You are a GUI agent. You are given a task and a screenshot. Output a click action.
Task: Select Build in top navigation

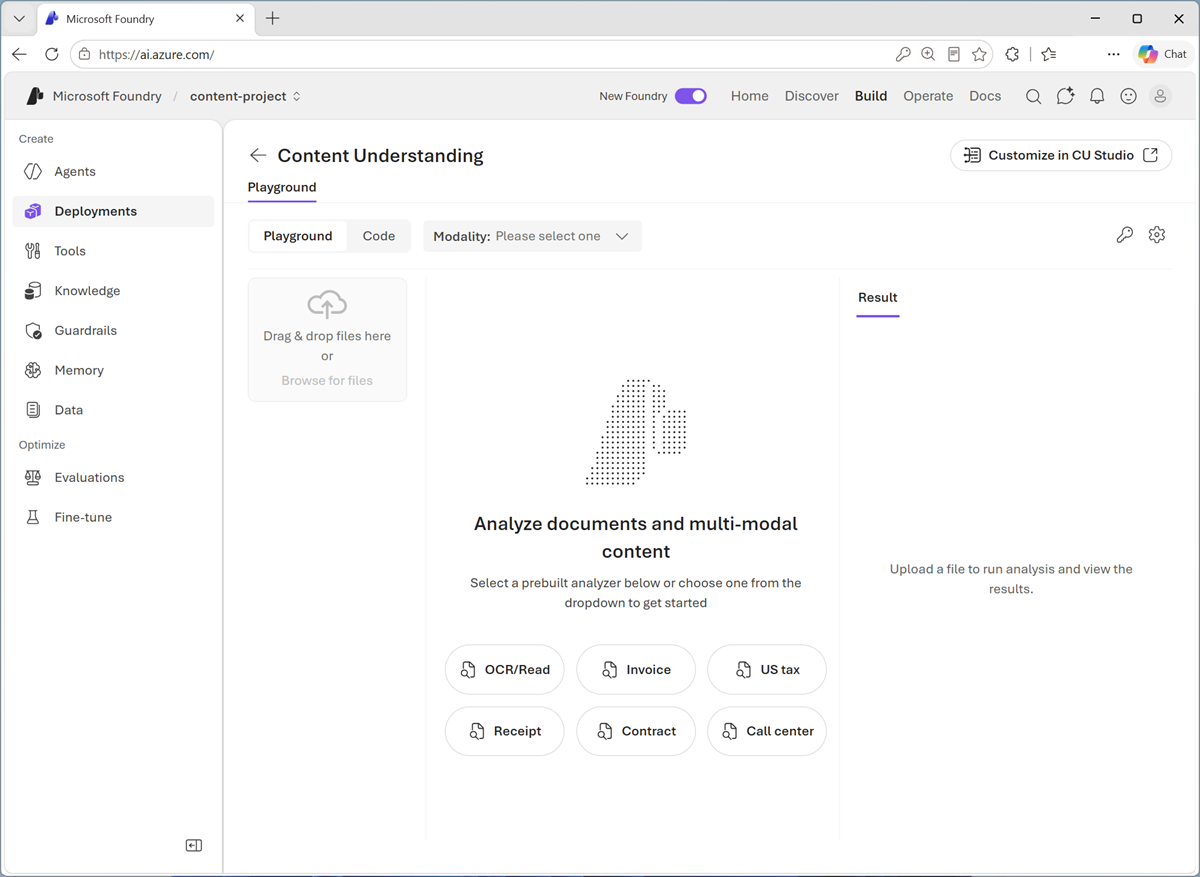tap(871, 96)
